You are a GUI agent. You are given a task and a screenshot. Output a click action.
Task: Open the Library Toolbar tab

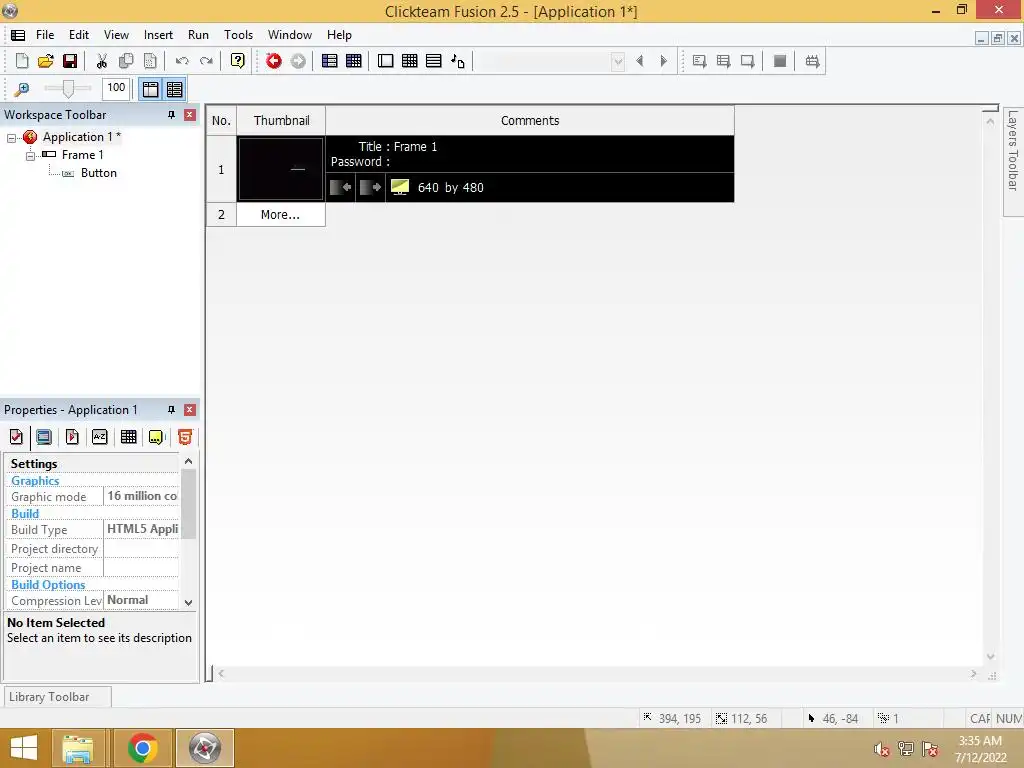57,697
